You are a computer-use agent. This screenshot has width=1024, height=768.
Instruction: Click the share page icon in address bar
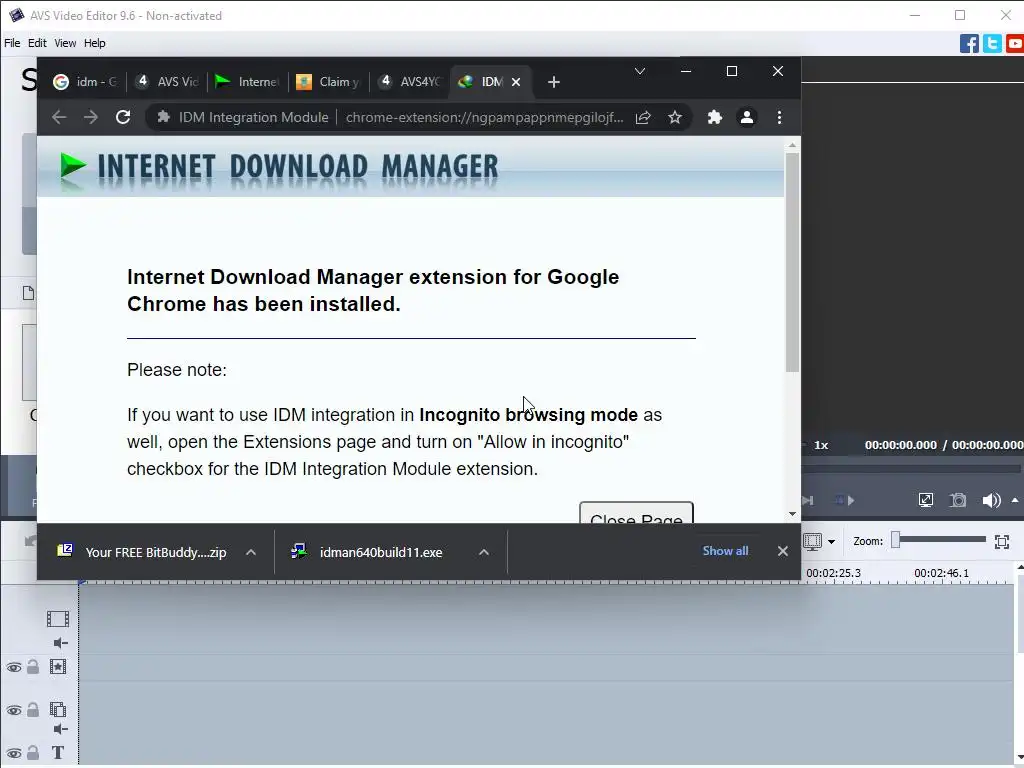tap(643, 118)
